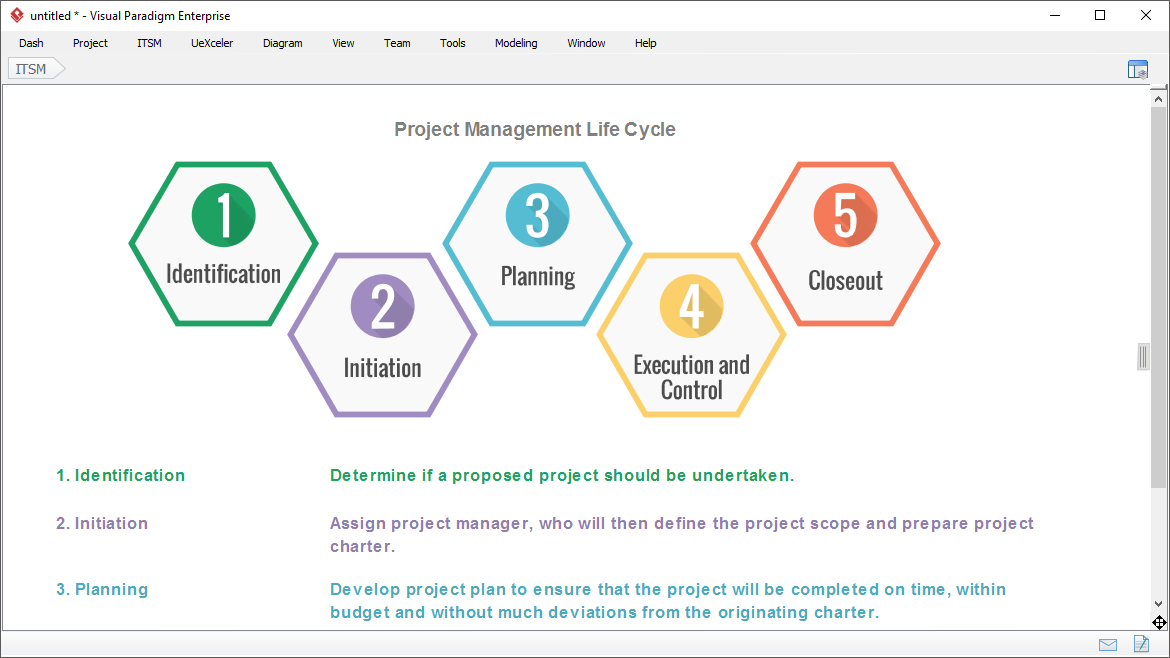The image size is (1170, 658).
Task: Open the Team menu
Action: pos(397,43)
